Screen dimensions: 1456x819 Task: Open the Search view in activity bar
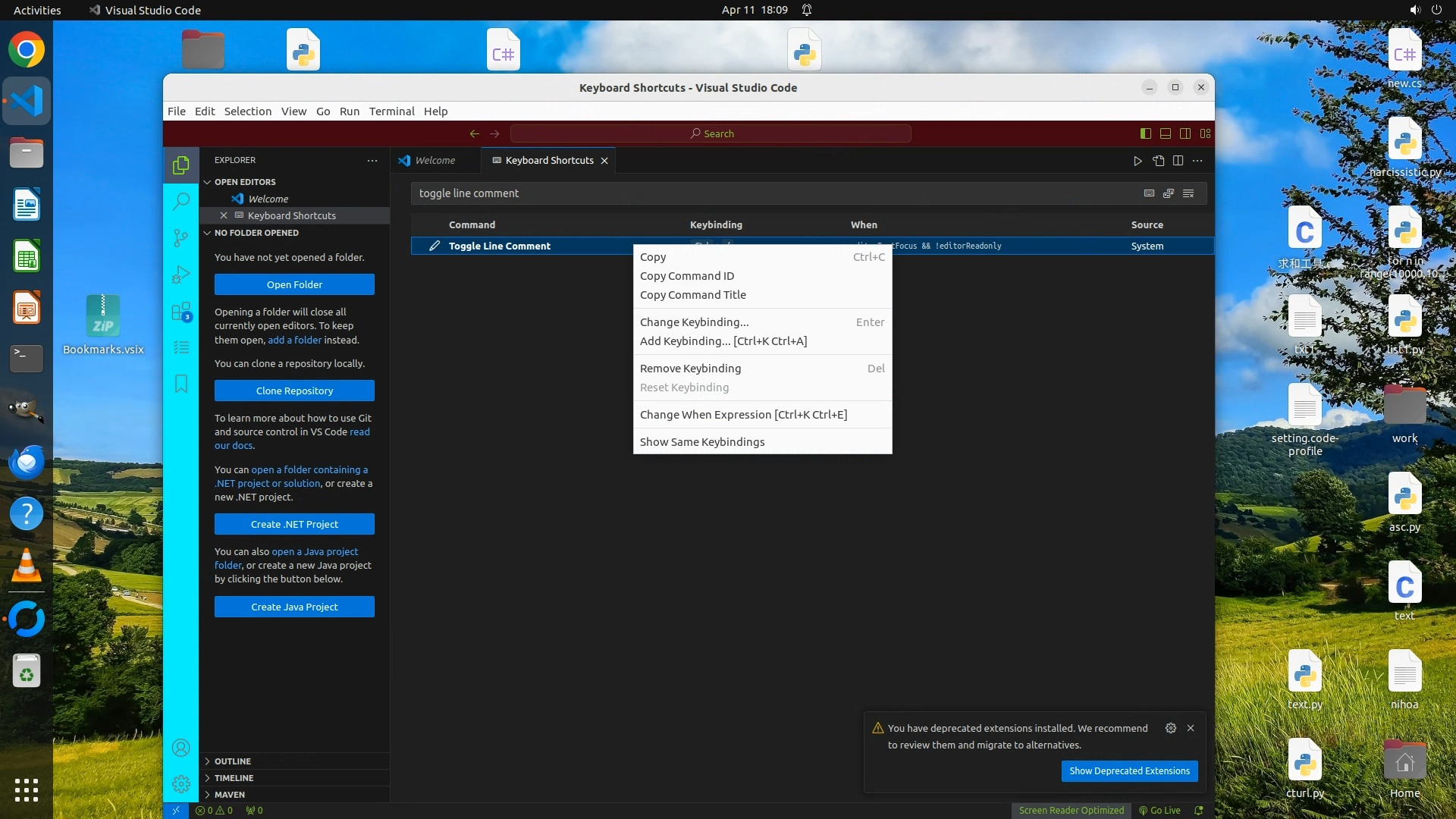pyautogui.click(x=181, y=202)
